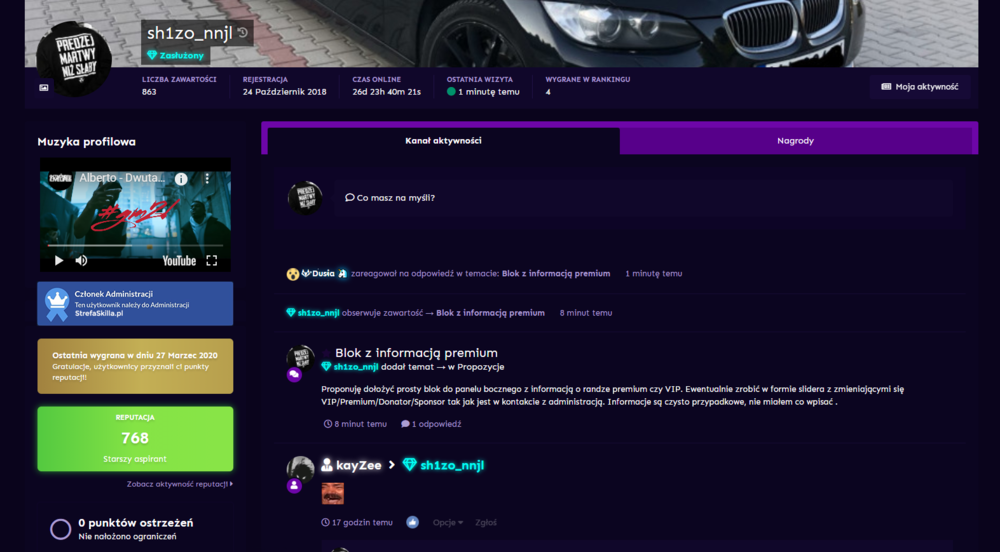Click the cyan sh1zo_nnjl name after kayZee
1000x552 pixels.
click(x=452, y=465)
